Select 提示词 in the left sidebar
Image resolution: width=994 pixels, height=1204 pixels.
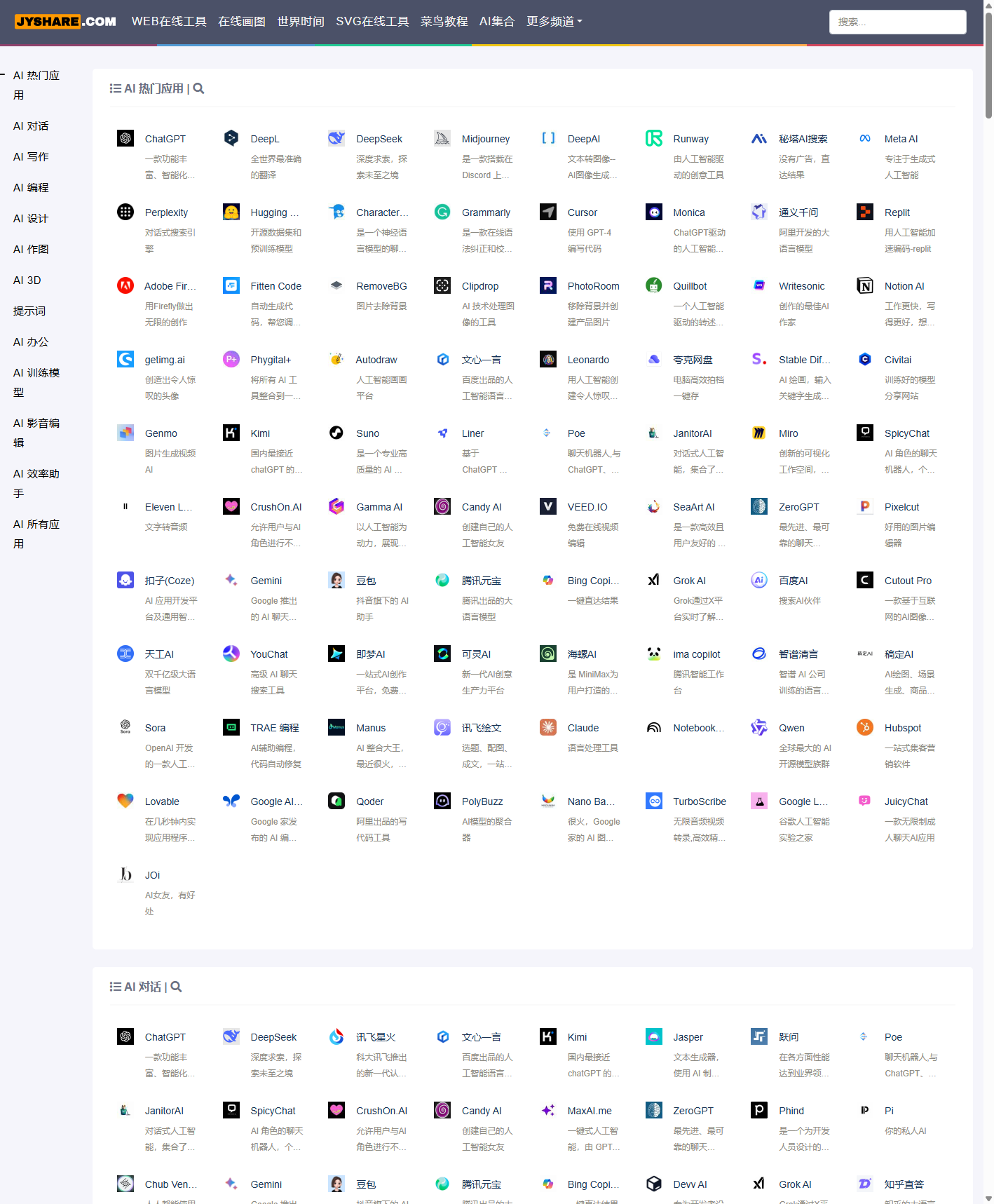[x=29, y=311]
